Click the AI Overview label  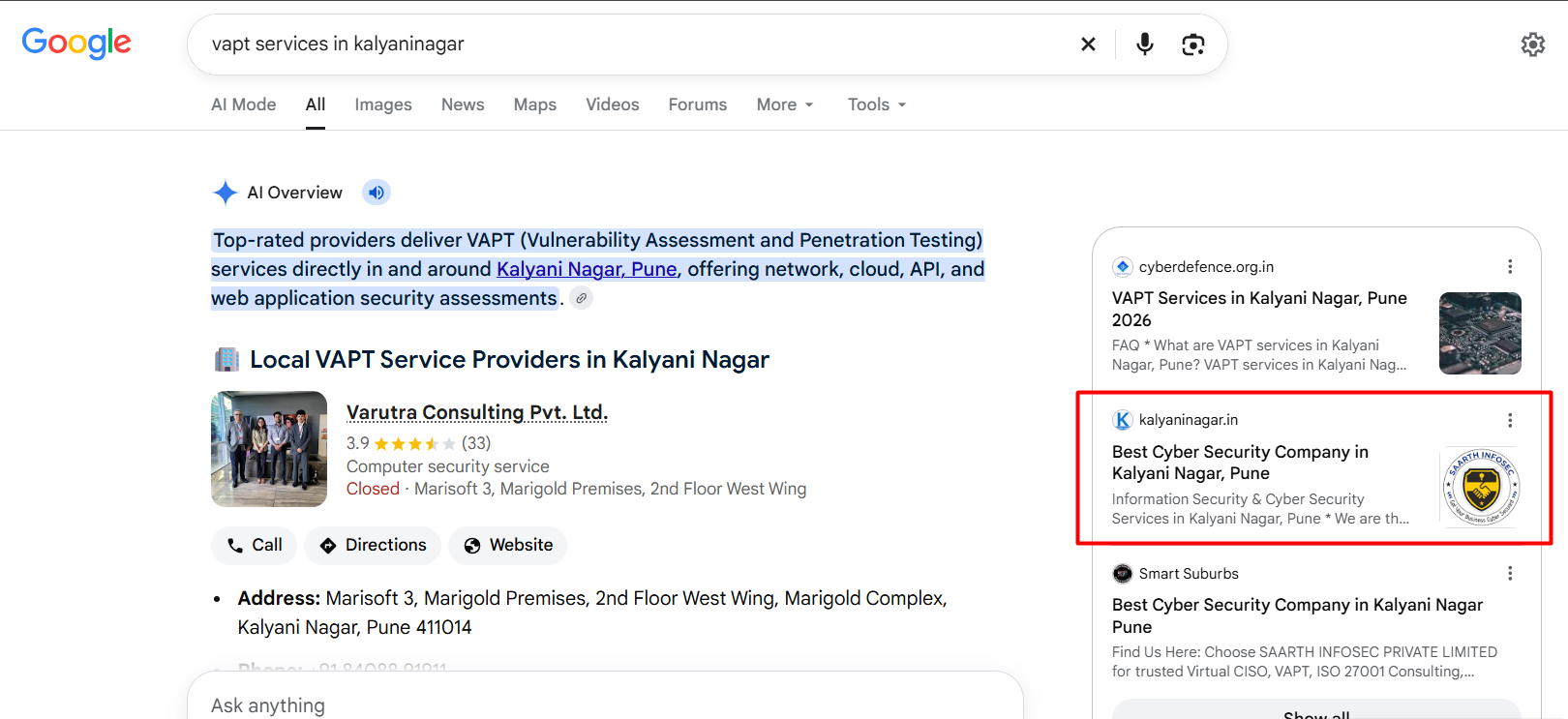click(x=294, y=193)
